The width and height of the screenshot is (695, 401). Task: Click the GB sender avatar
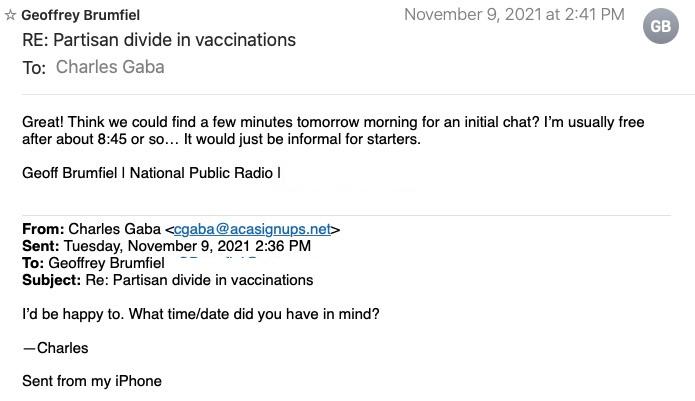point(660,27)
